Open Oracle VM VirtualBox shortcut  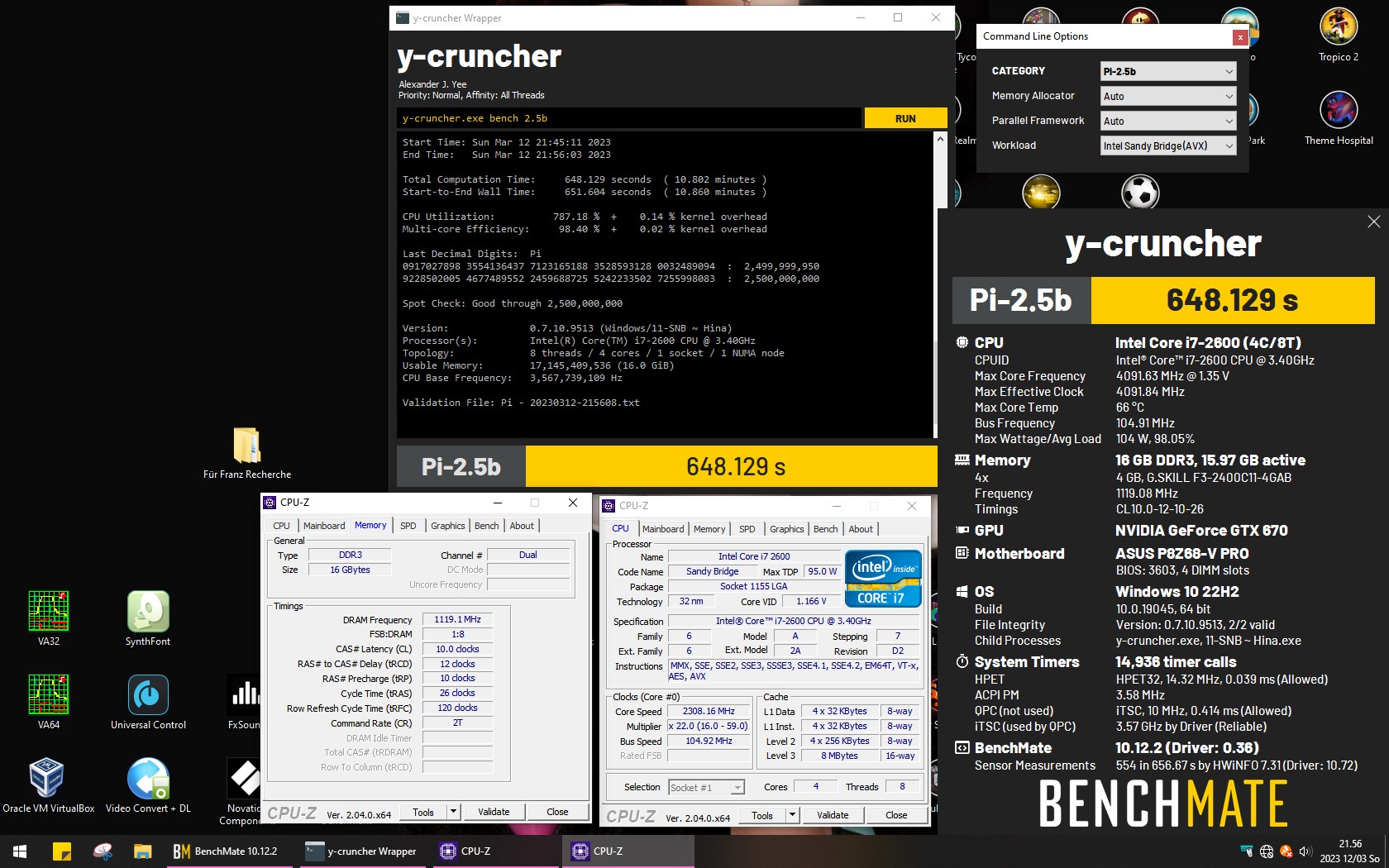(x=49, y=785)
